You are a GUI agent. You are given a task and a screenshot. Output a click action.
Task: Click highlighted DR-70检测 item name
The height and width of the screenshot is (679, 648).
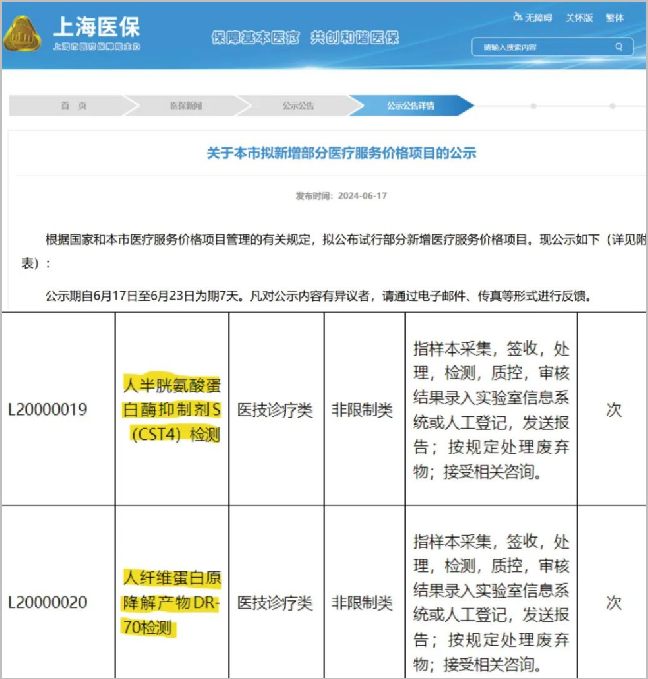click(171, 603)
